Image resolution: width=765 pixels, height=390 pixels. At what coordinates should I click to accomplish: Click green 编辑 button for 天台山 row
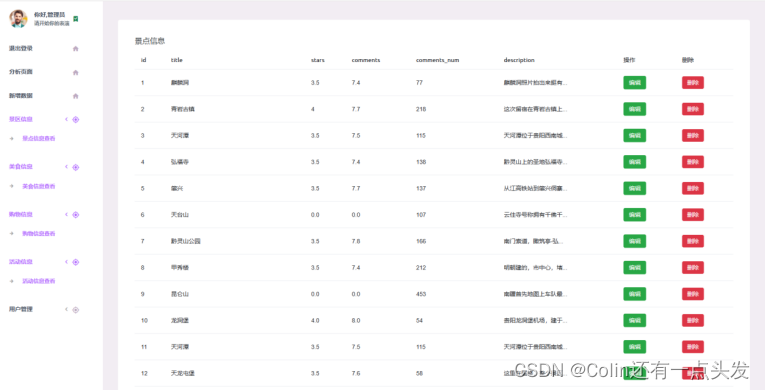coord(634,215)
